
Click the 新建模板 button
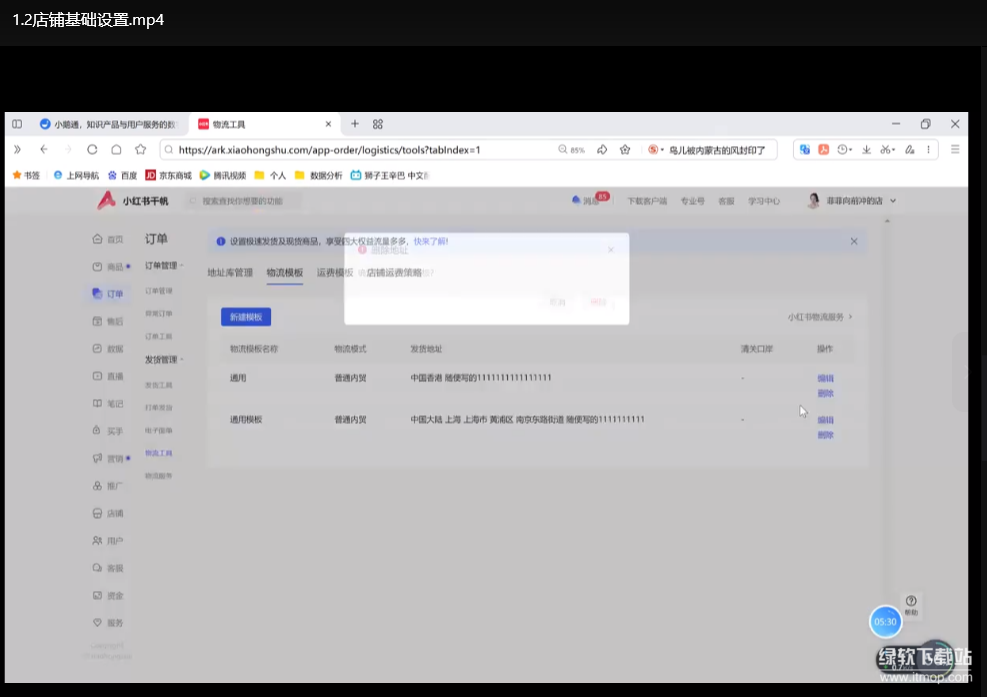pyautogui.click(x=245, y=317)
